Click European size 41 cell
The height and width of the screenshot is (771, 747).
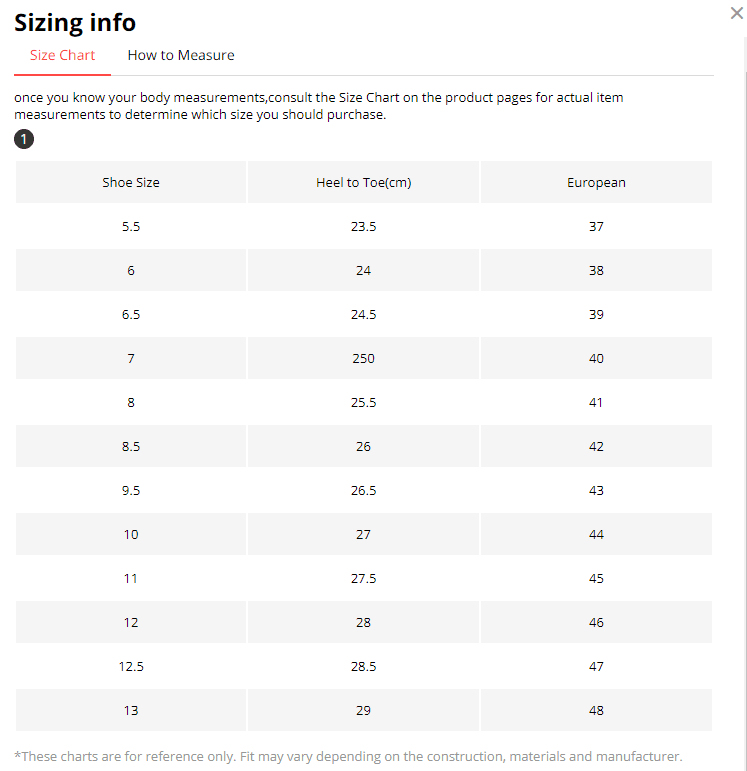click(596, 403)
